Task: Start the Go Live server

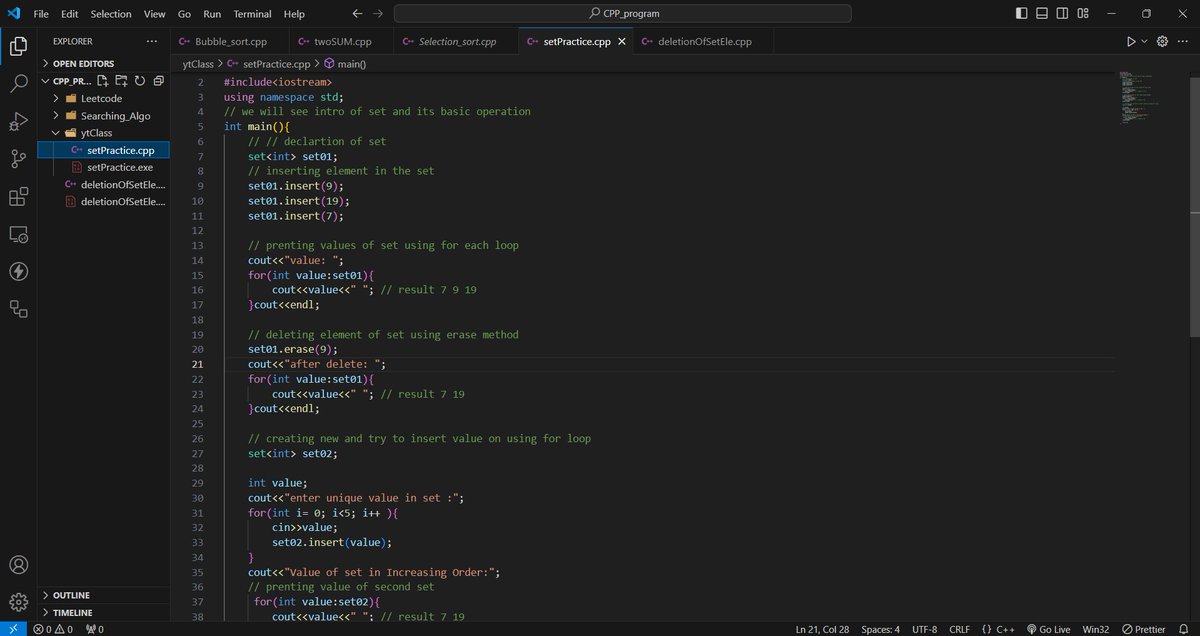Action: pyautogui.click(x=1047, y=629)
